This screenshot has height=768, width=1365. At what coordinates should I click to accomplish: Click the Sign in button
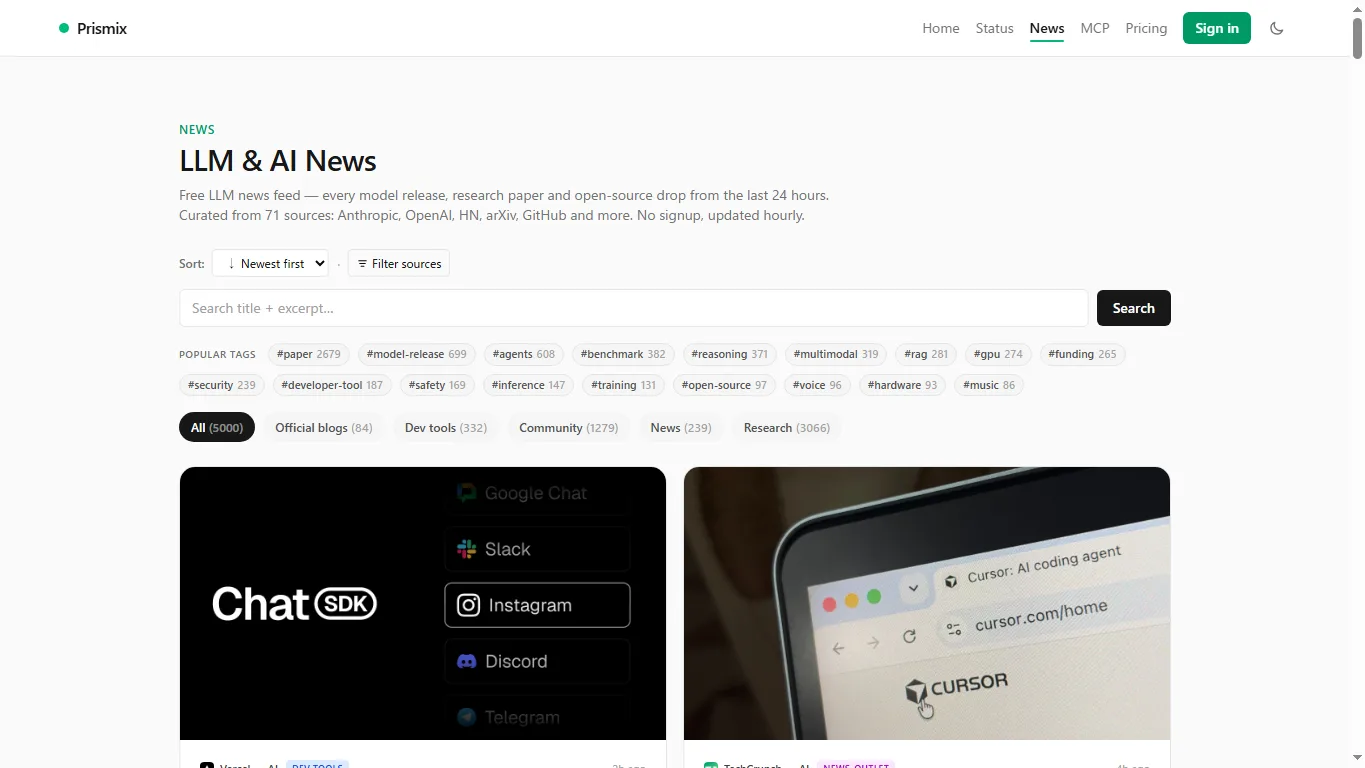click(1217, 28)
